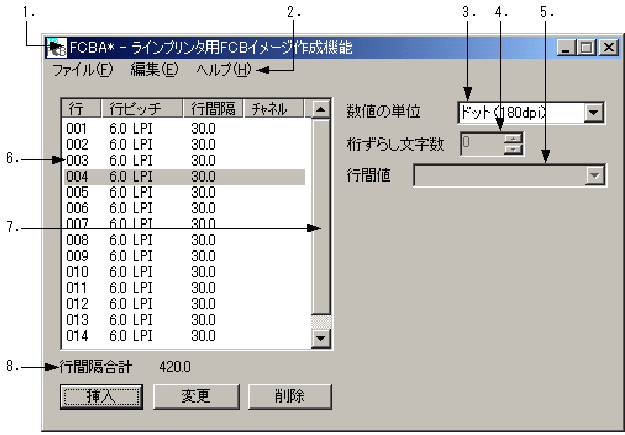Decrease 桁ずらし文字数 with down spinner arrow
Screen dimensions: 625x435
pyautogui.click(x=514, y=150)
